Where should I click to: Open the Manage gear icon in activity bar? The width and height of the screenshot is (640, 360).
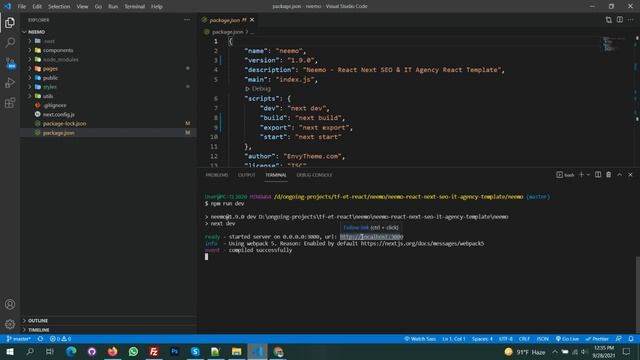[10, 324]
